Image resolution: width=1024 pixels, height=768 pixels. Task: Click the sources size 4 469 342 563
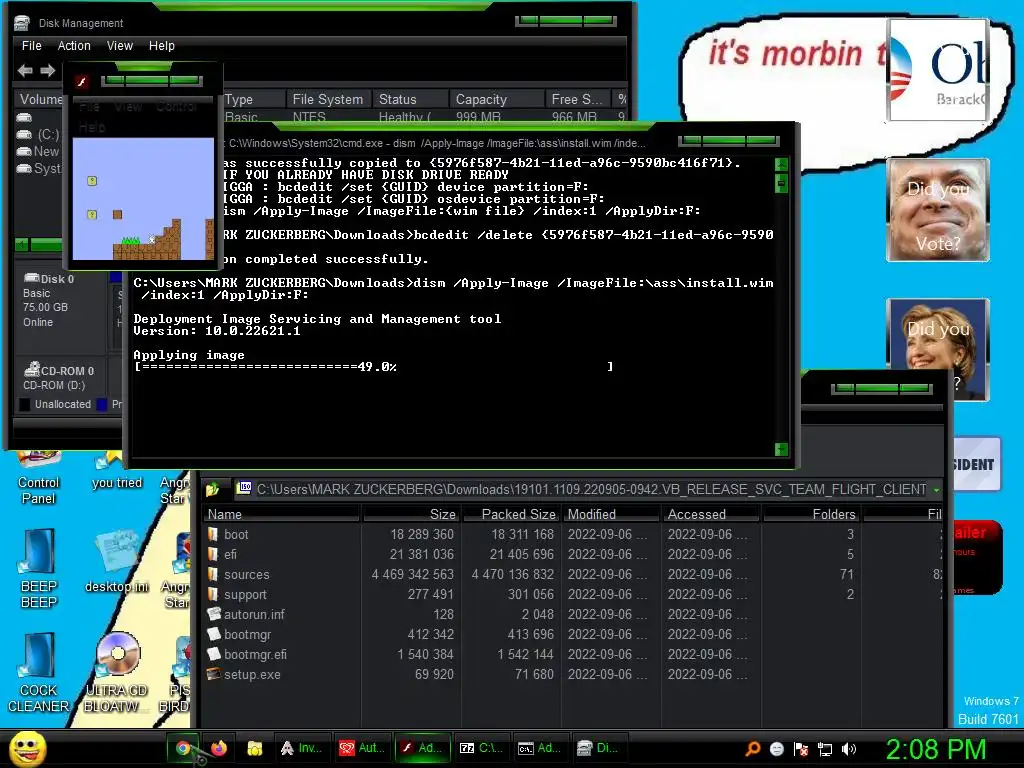coord(413,575)
